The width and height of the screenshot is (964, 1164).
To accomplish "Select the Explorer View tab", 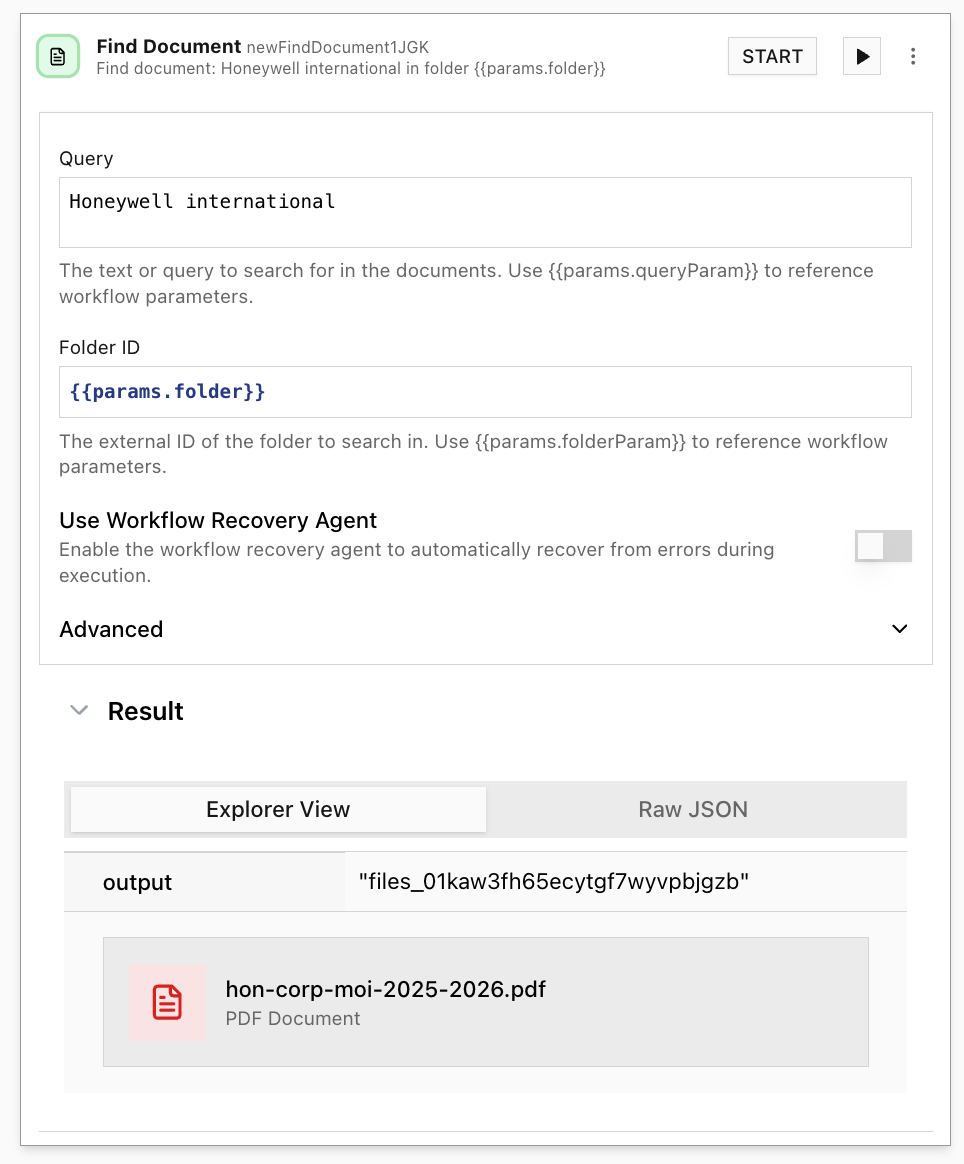I will [x=277, y=809].
